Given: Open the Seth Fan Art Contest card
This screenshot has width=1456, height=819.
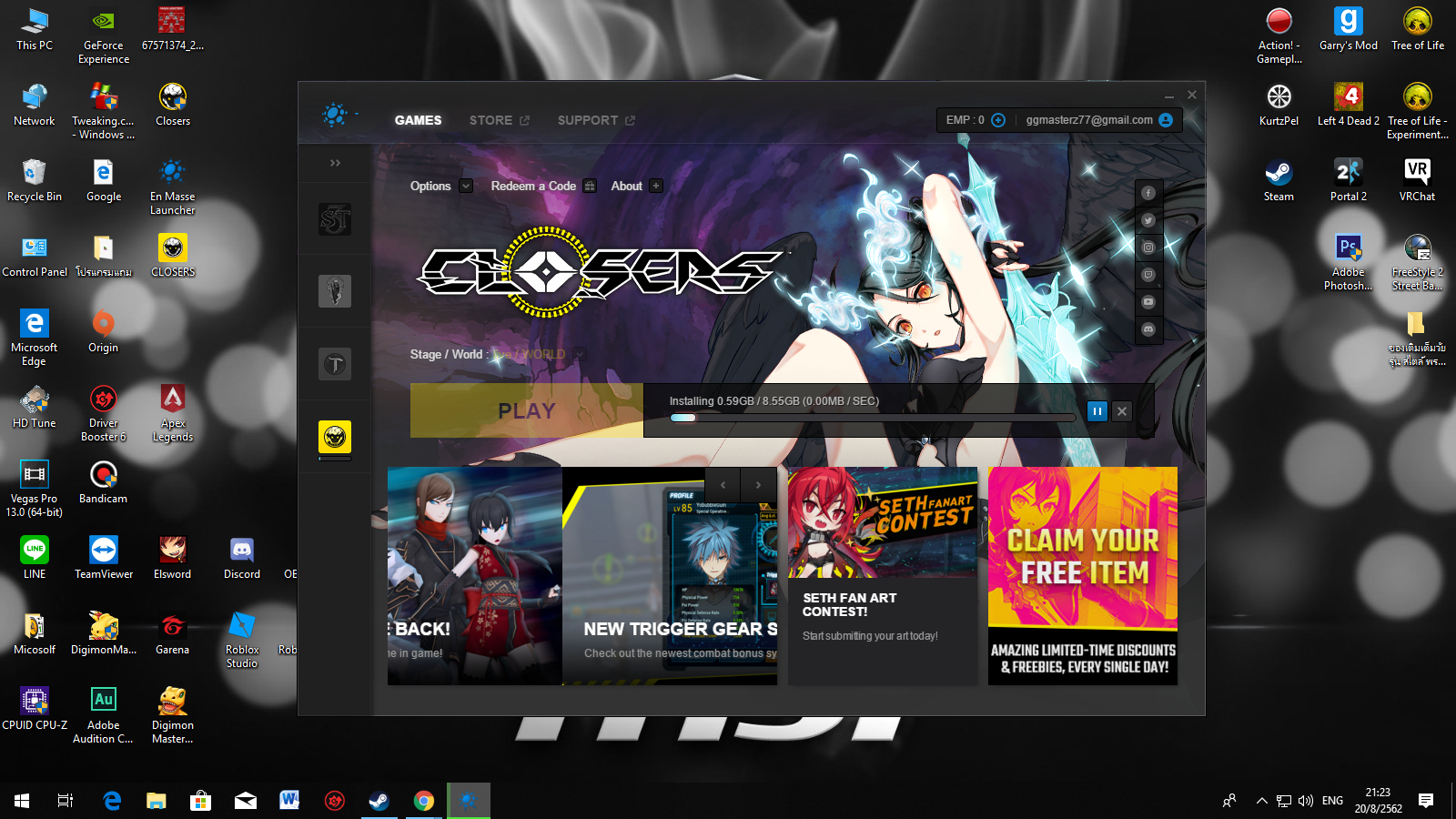Looking at the screenshot, I should [x=883, y=576].
